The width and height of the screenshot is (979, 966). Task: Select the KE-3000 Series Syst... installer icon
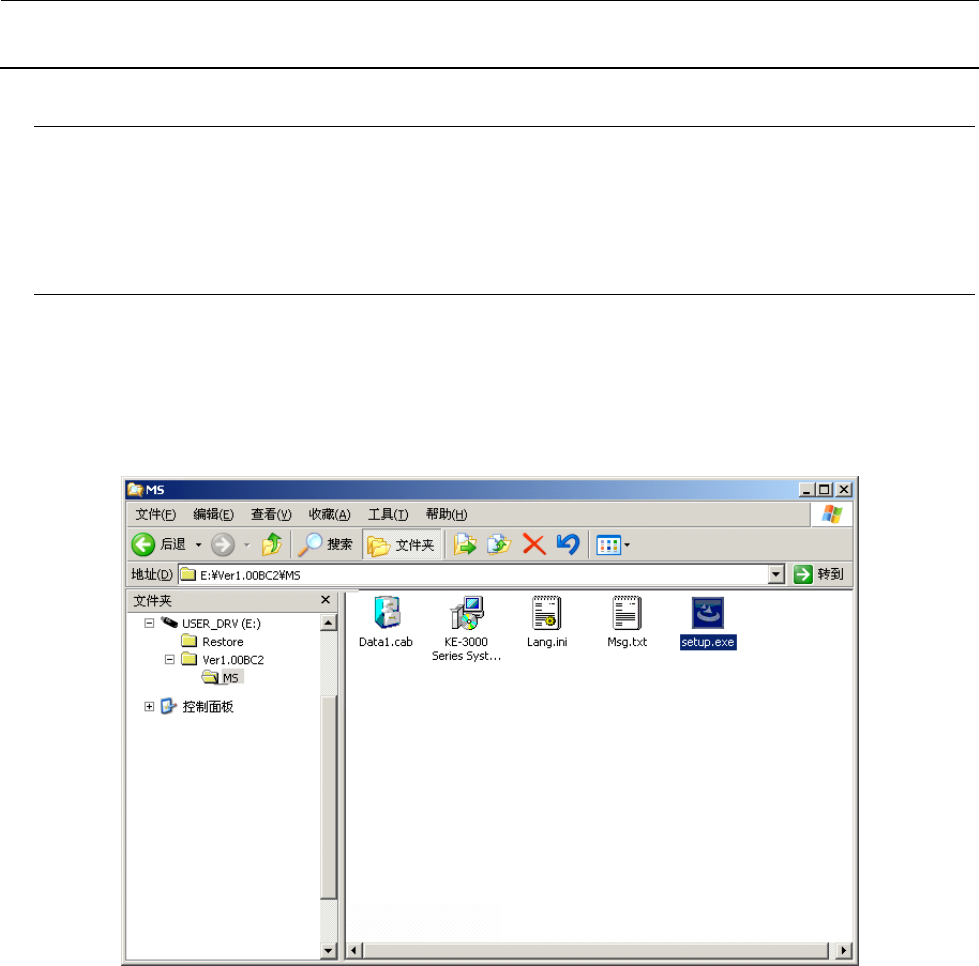click(x=466, y=613)
